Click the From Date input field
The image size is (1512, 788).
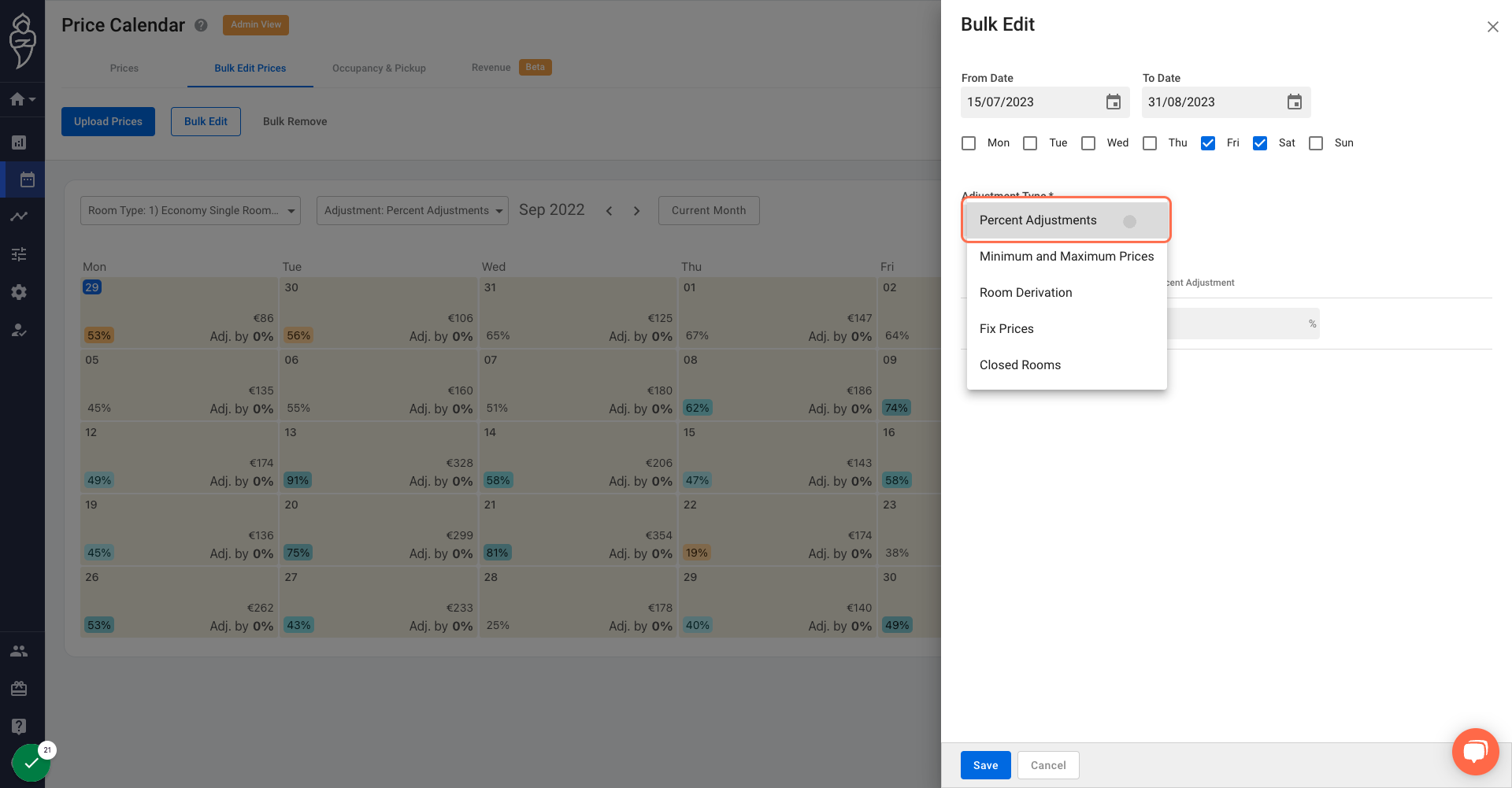1045,102
